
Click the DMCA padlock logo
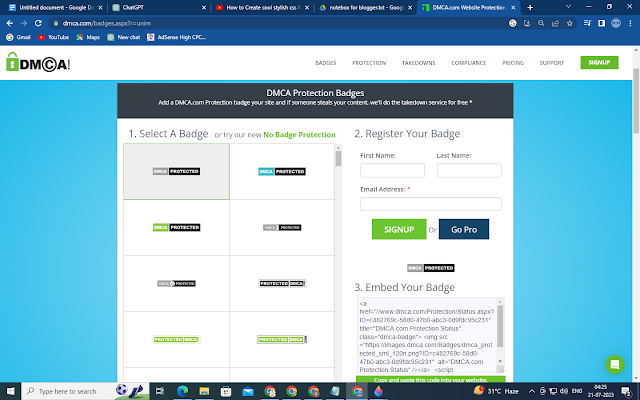pos(38,62)
